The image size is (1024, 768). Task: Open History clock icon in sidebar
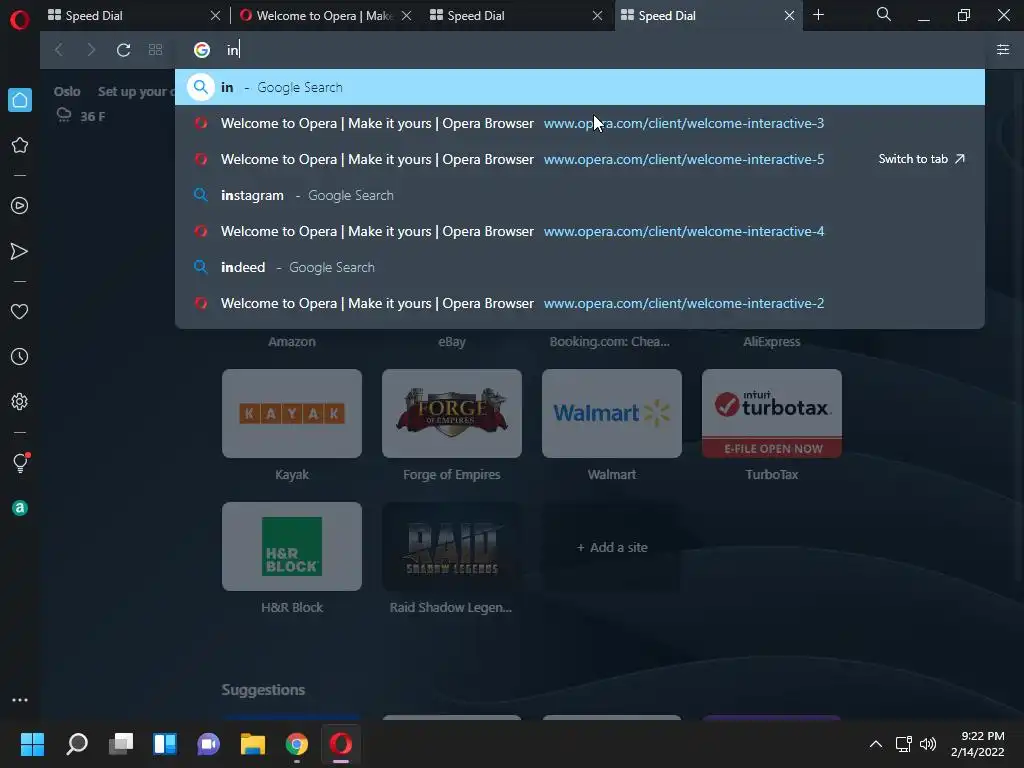click(20, 357)
